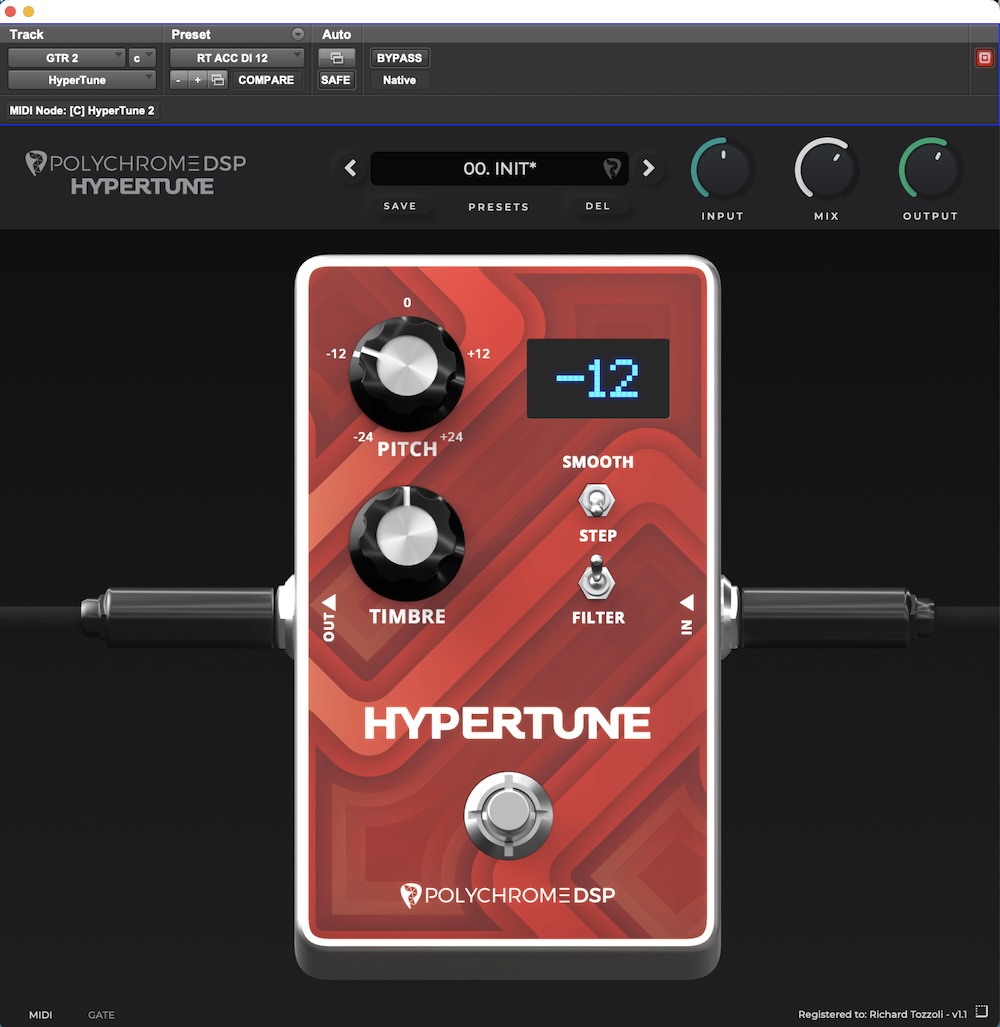Click the plectrum icon inside the preset name display
1000x1027 pixels.
click(612, 168)
